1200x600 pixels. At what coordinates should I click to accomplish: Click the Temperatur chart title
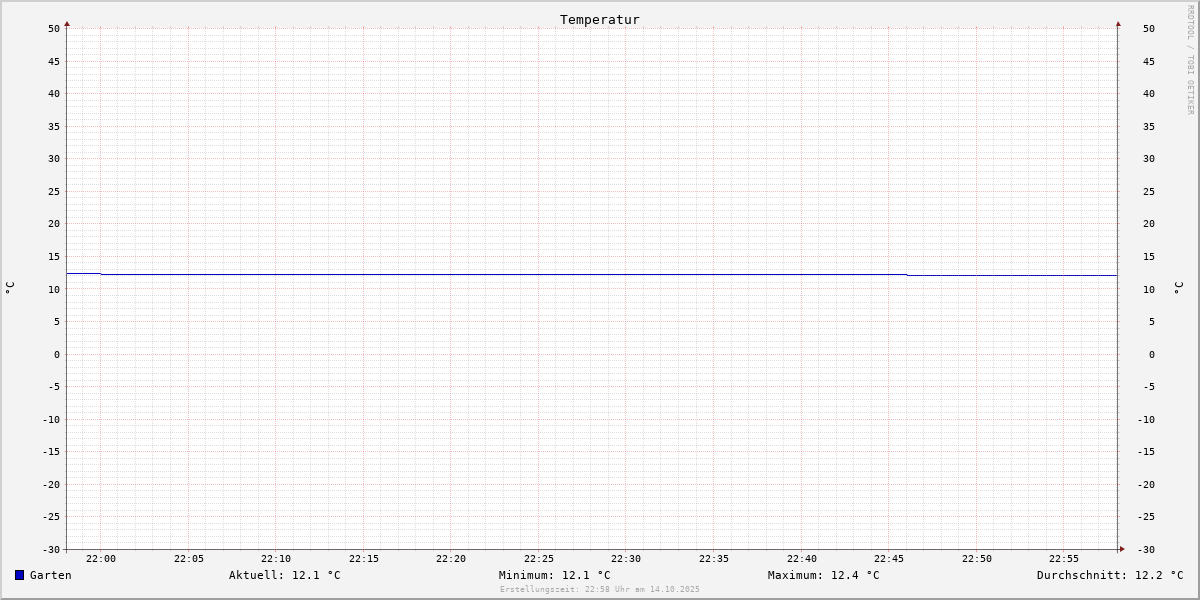[x=600, y=19]
